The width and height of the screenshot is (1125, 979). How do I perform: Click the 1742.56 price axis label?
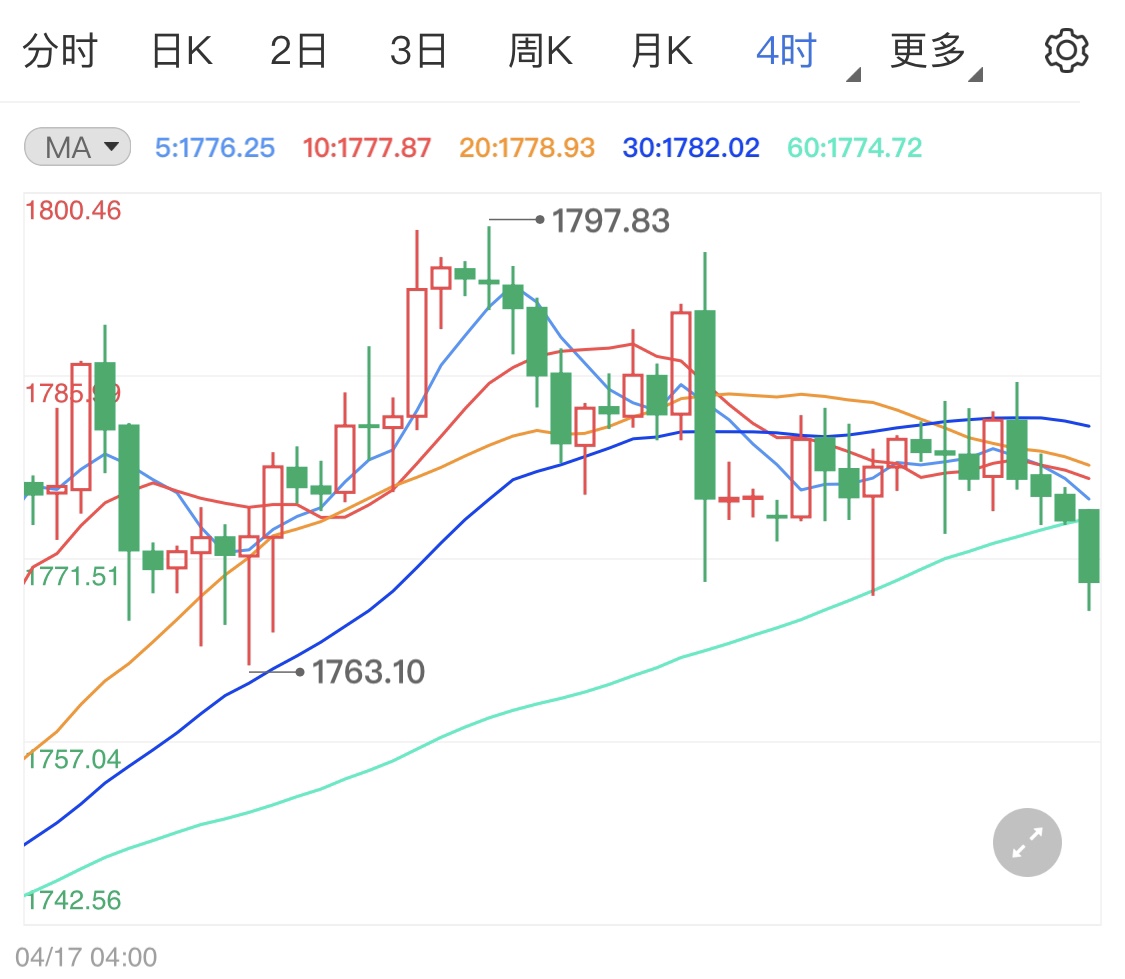point(72,900)
